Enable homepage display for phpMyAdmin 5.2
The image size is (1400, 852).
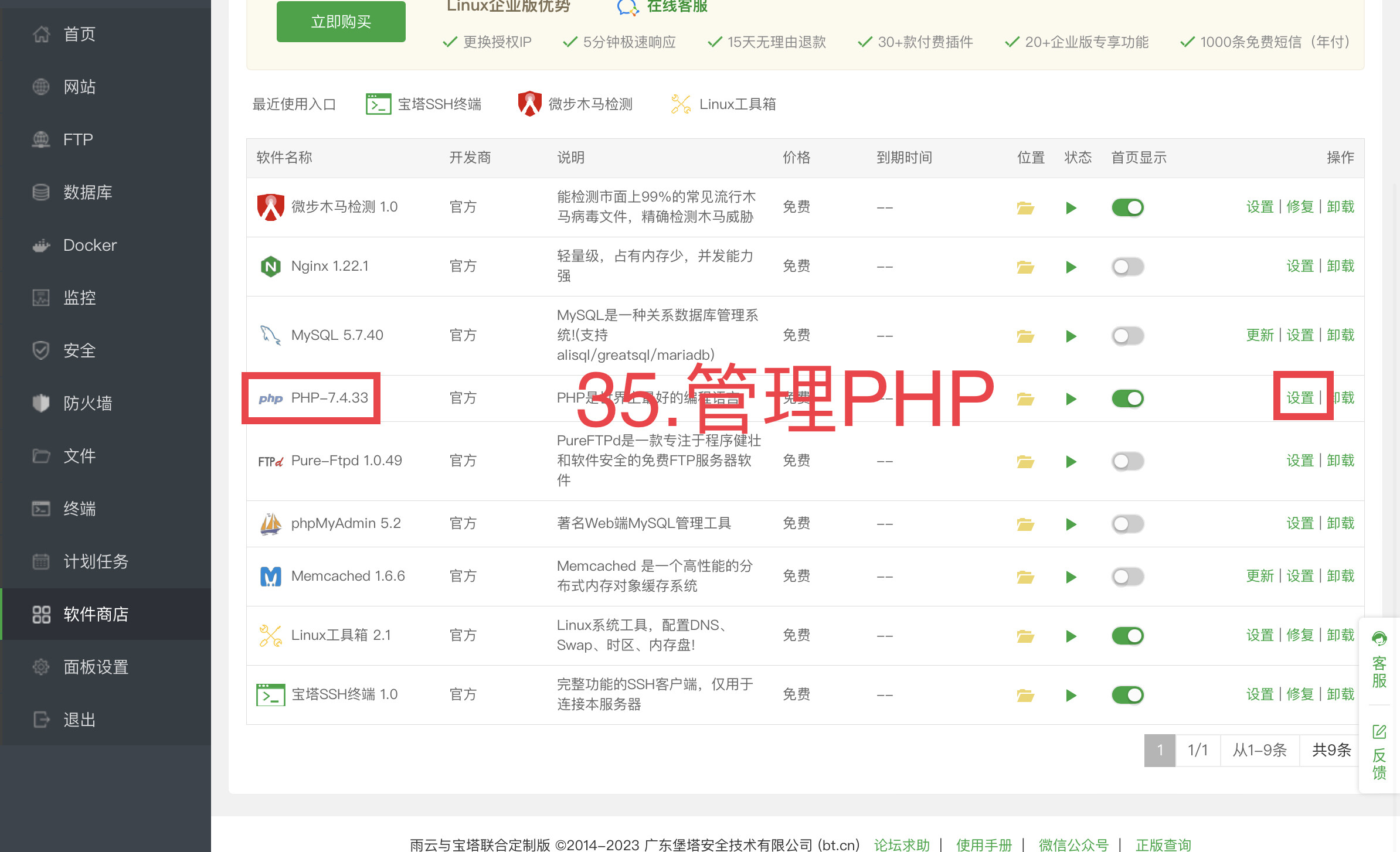point(1127,524)
